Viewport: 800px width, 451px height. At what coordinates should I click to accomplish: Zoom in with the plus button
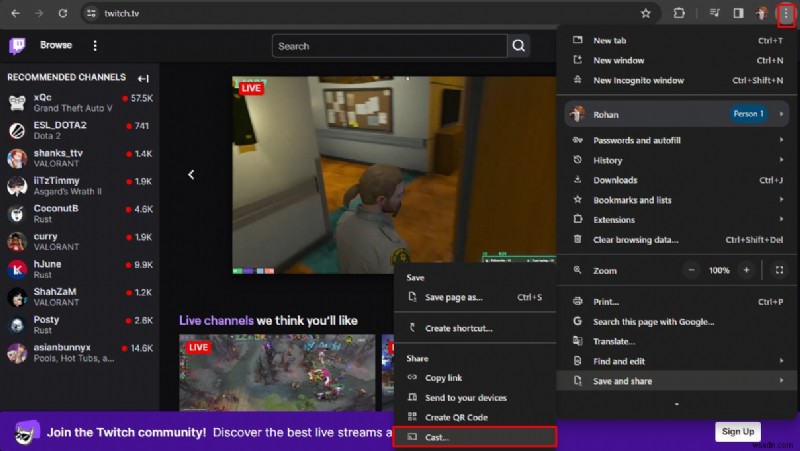click(746, 270)
